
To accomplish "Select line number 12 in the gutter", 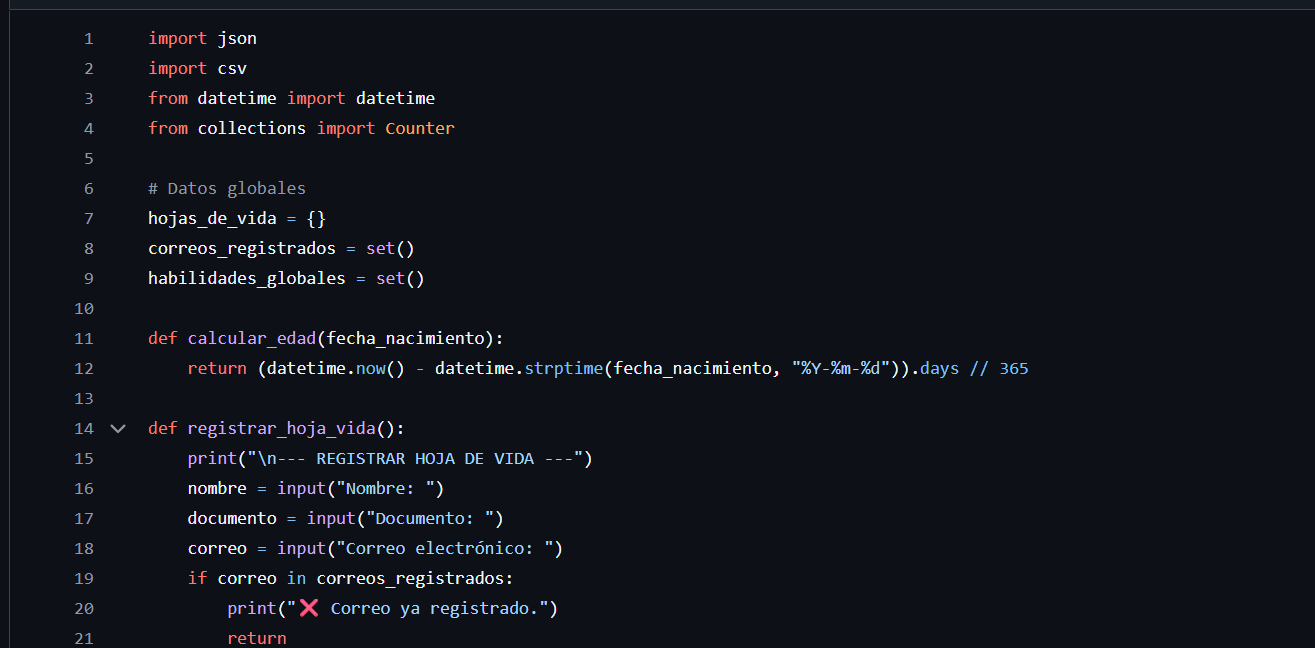I will [84, 368].
